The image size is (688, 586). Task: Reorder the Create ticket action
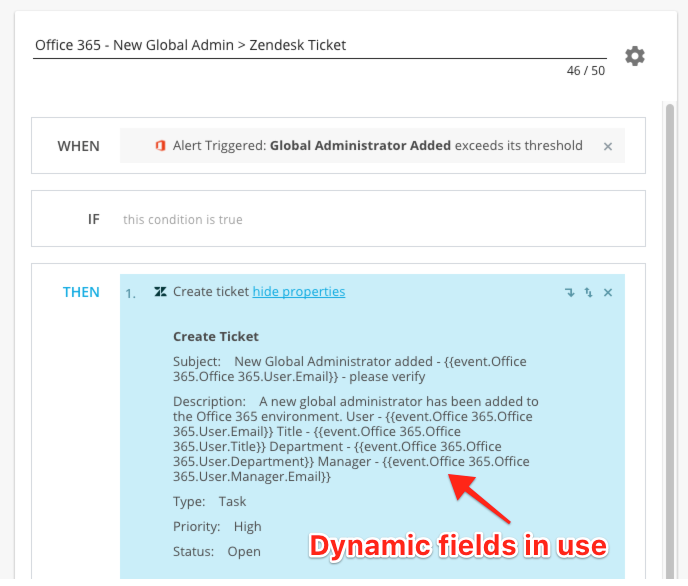(x=588, y=293)
